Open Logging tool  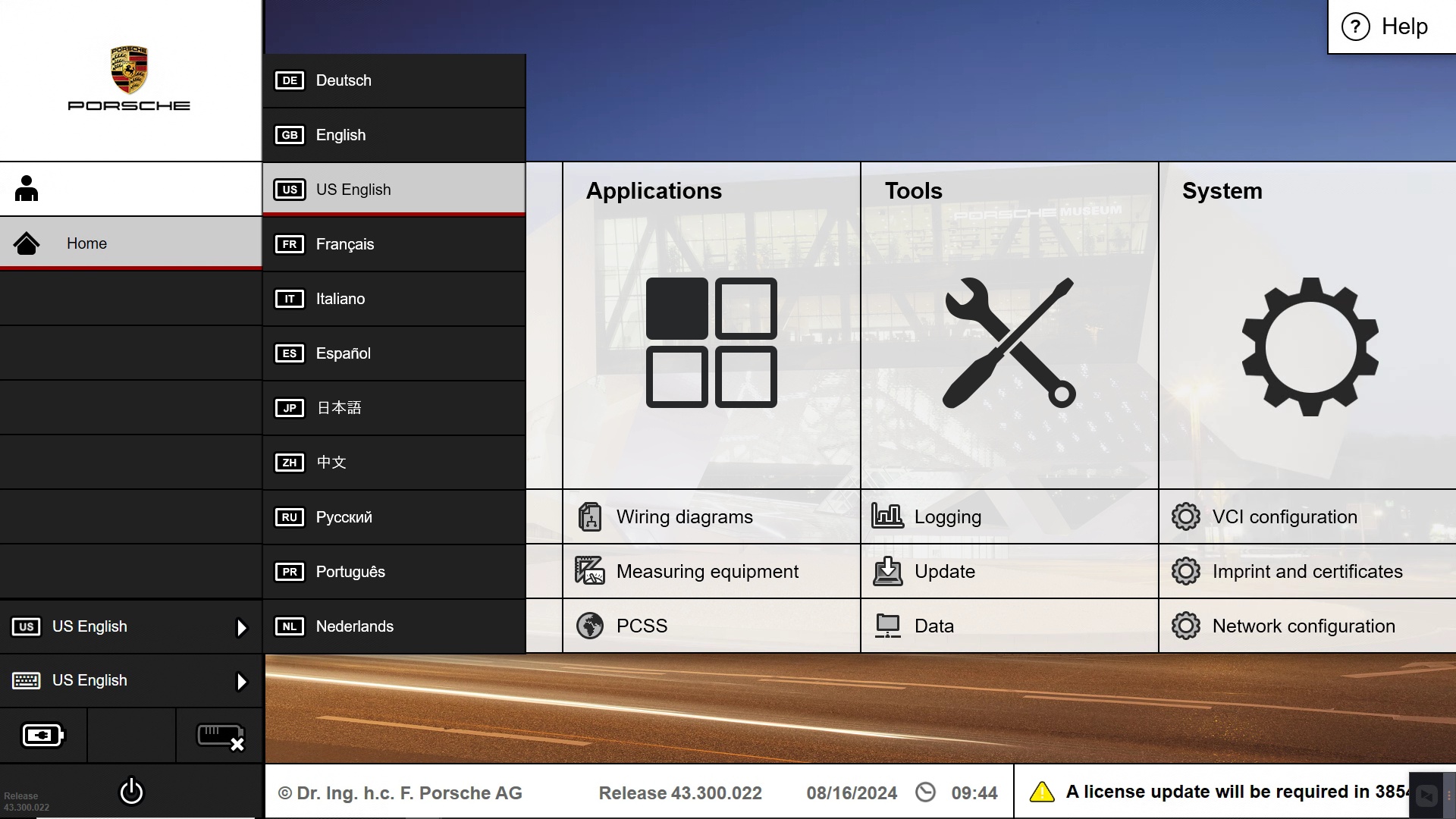(x=1009, y=516)
